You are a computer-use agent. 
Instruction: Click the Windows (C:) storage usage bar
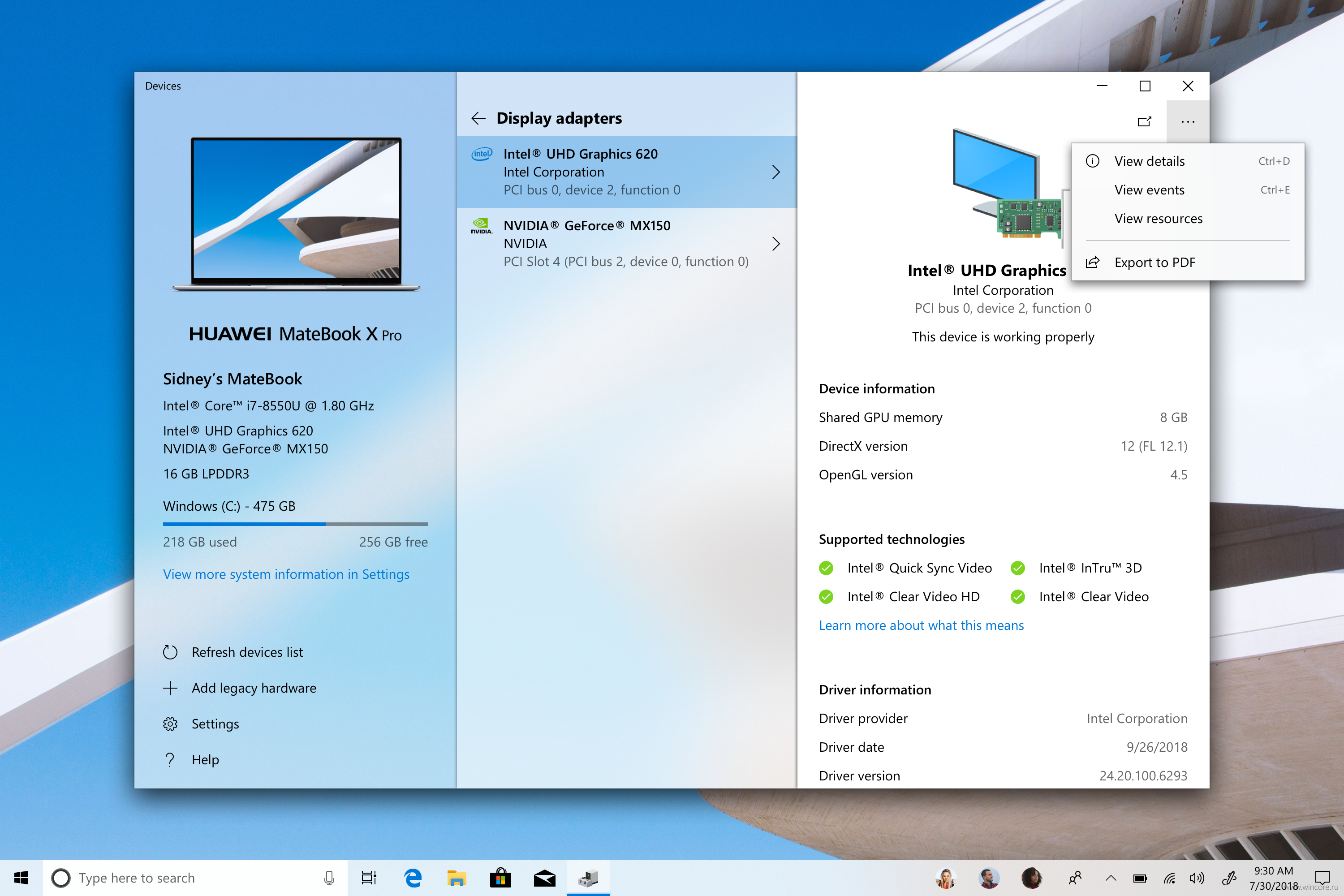pos(295,524)
